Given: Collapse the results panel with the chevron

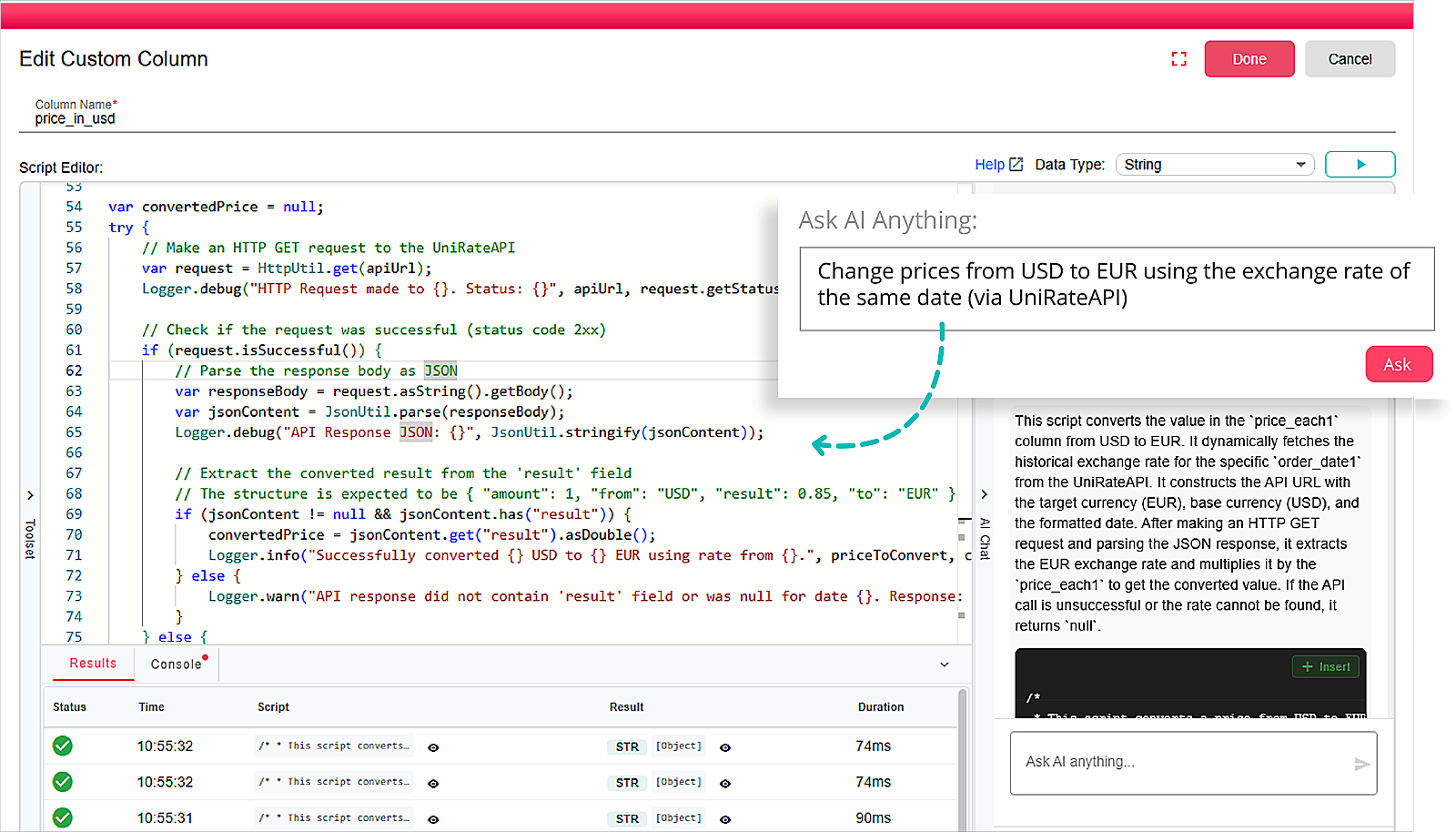Looking at the screenshot, I should coord(944,665).
